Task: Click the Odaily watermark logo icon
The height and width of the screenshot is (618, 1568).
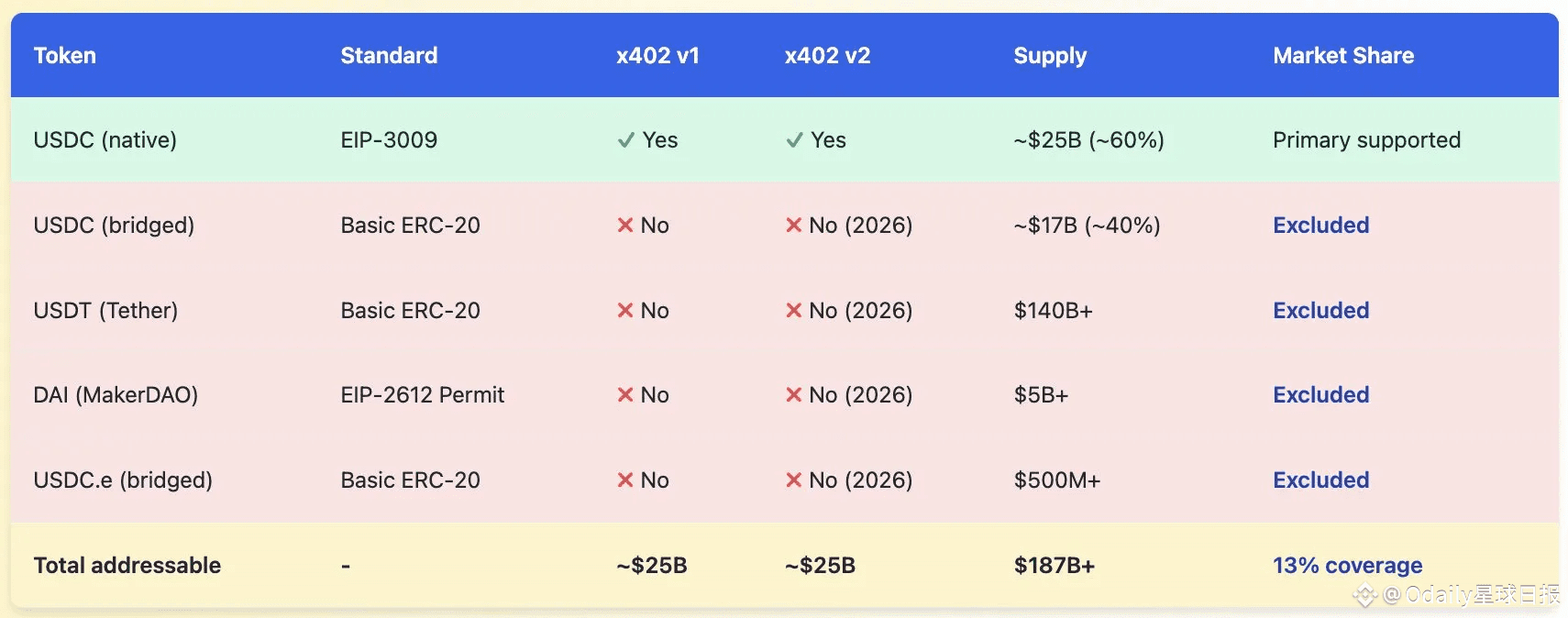Action: tap(1365, 596)
